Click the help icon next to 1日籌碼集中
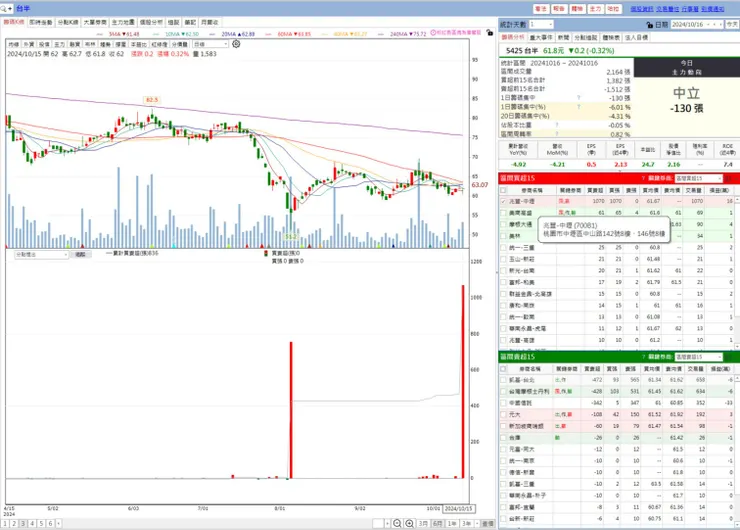The image size is (740, 530). 579,98
